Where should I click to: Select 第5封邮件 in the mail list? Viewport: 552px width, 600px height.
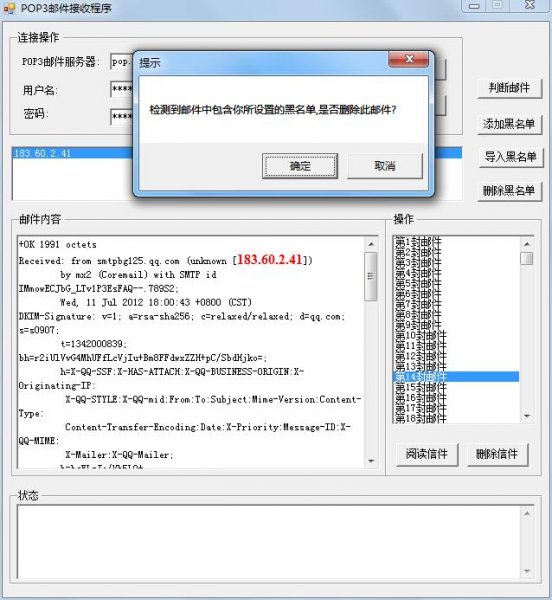418,284
